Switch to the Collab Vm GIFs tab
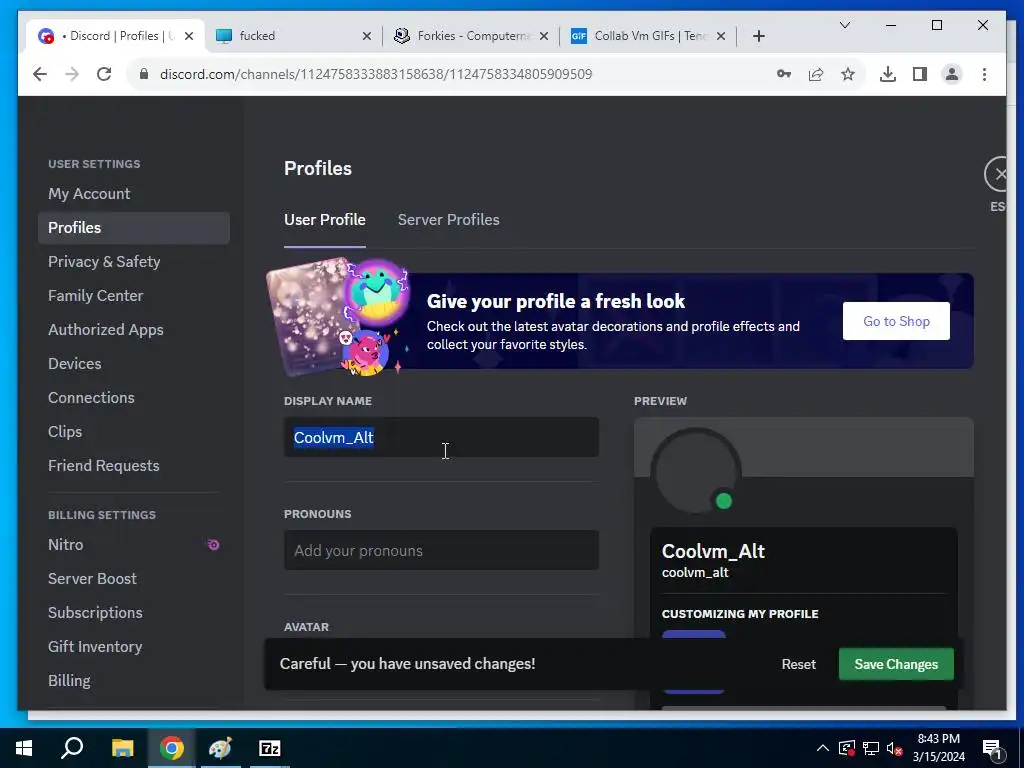Viewport: 1024px width, 768px height. (648, 36)
